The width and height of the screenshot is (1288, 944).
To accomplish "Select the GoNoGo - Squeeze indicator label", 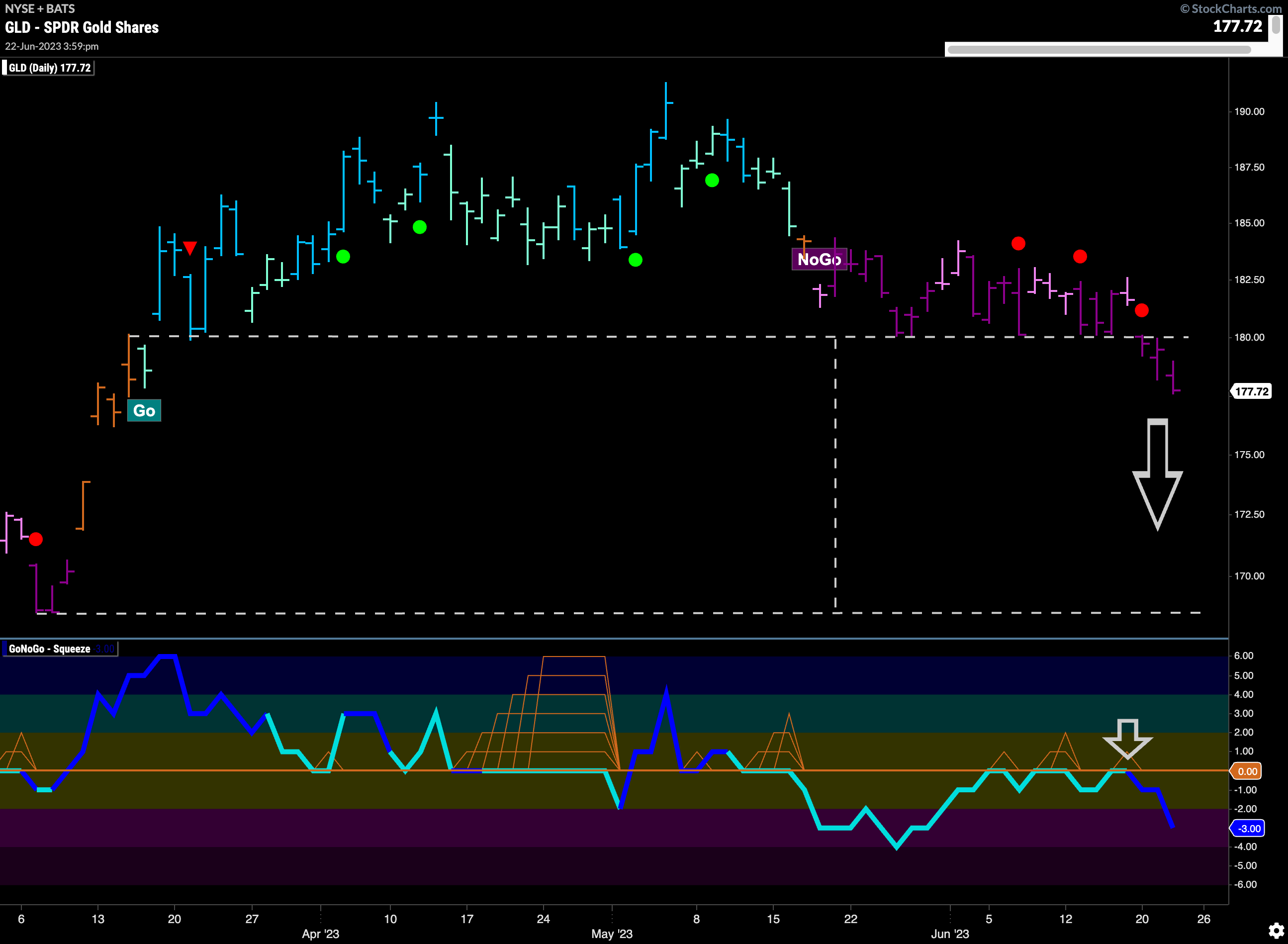I will point(60,649).
